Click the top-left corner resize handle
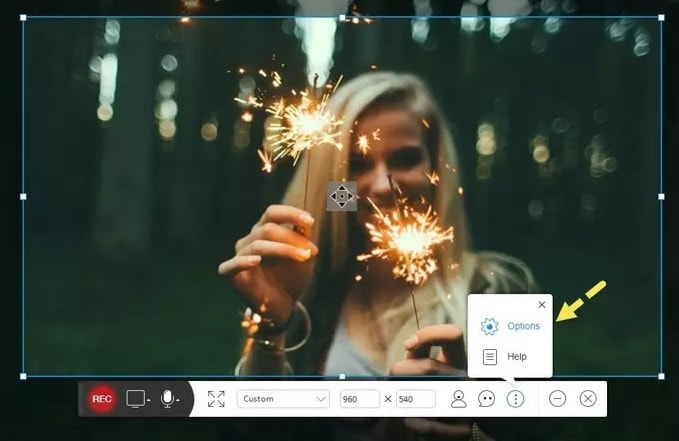Image resolution: width=679 pixels, height=441 pixels. point(23,18)
